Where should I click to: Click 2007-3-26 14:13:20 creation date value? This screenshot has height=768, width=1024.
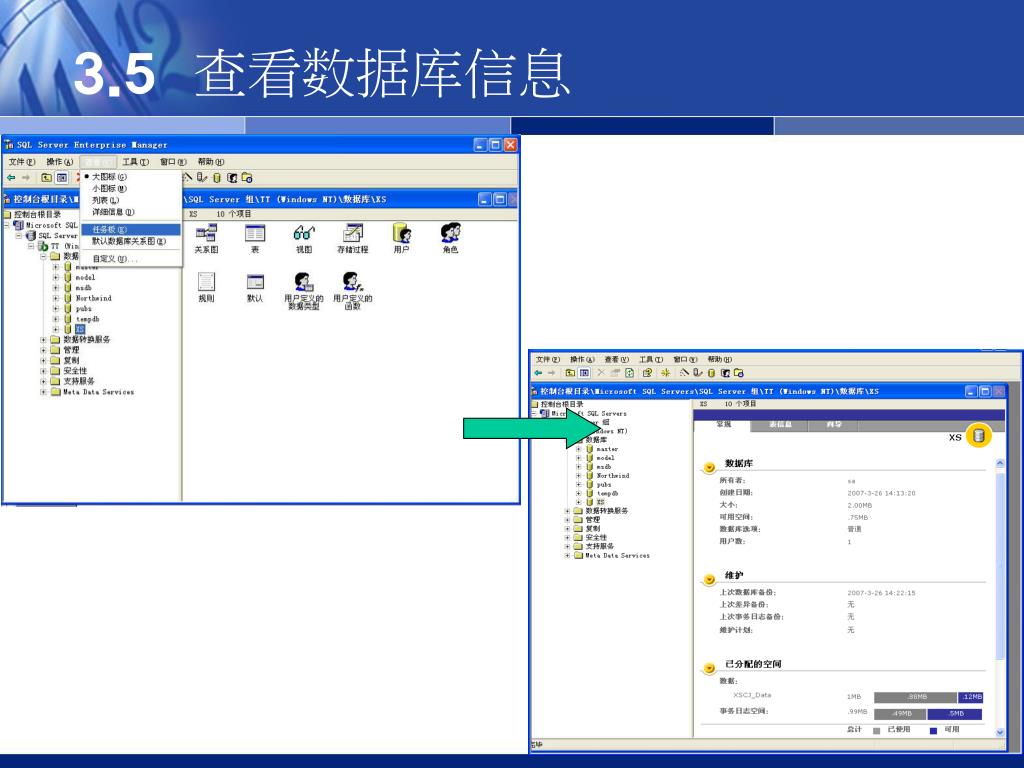tap(881, 493)
